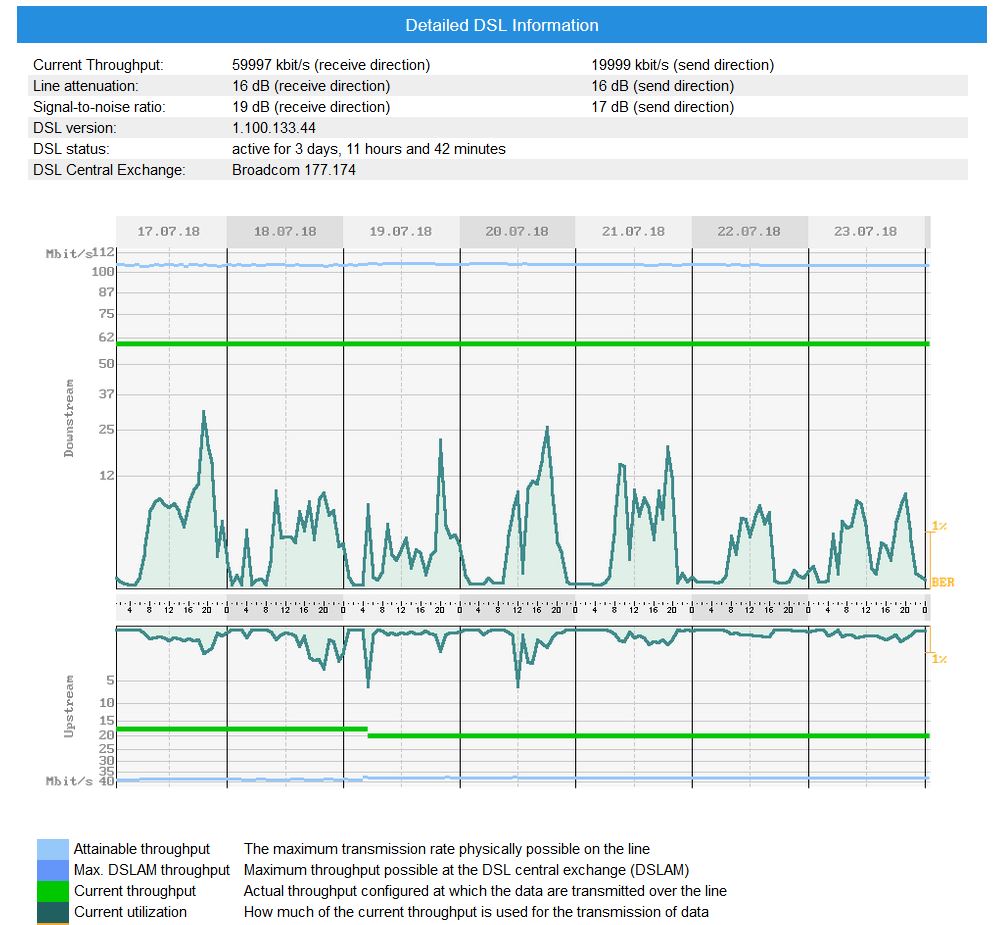The height and width of the screenshot is (925, 1005).
Task: Select the 19.07.18 date header
Action: point(401,231)
